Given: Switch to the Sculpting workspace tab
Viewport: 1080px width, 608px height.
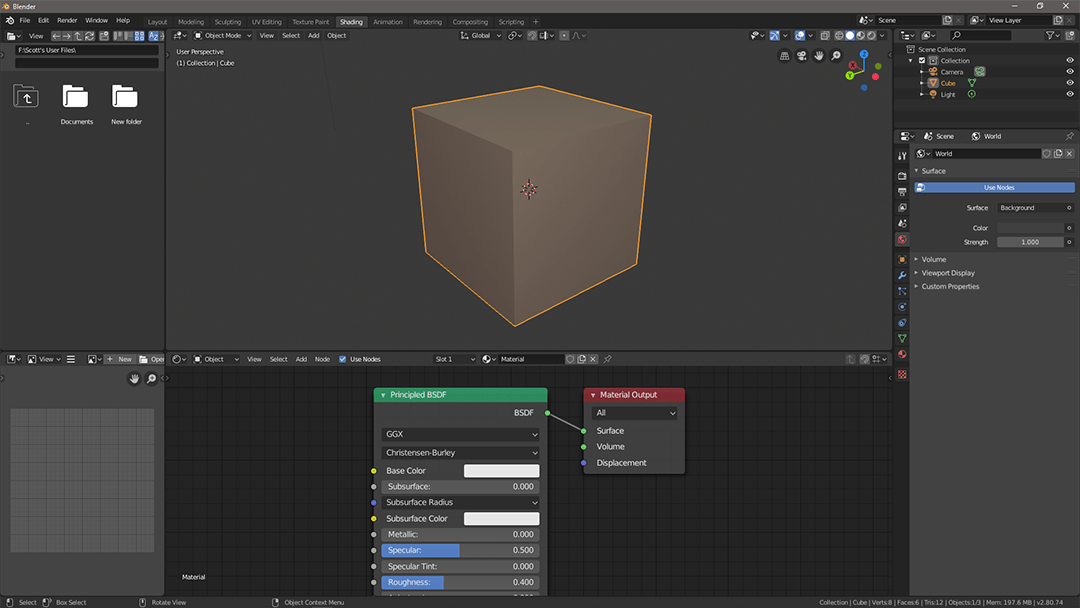Looking at the screenshot, I should tap(228, 21).
